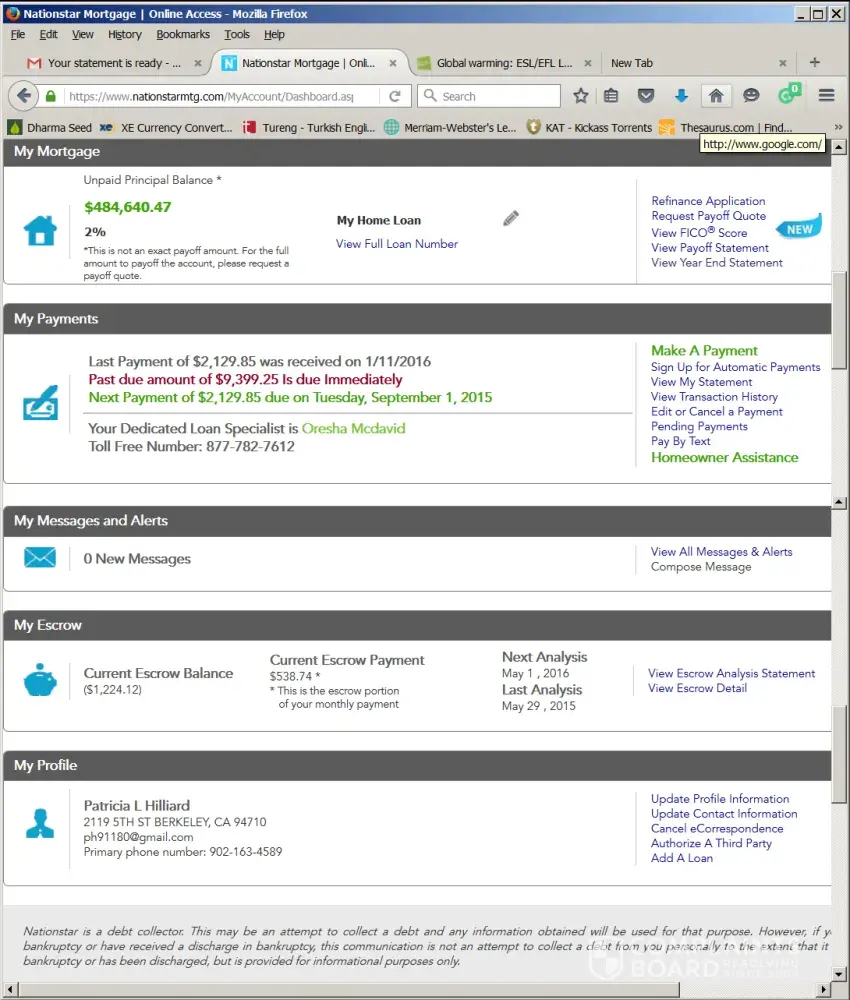The height and width of the screenshot is (1000, 850).
Task: Open the Thesaurus.com bookmark
Action: pyautogui.click(x=726, y=128)
